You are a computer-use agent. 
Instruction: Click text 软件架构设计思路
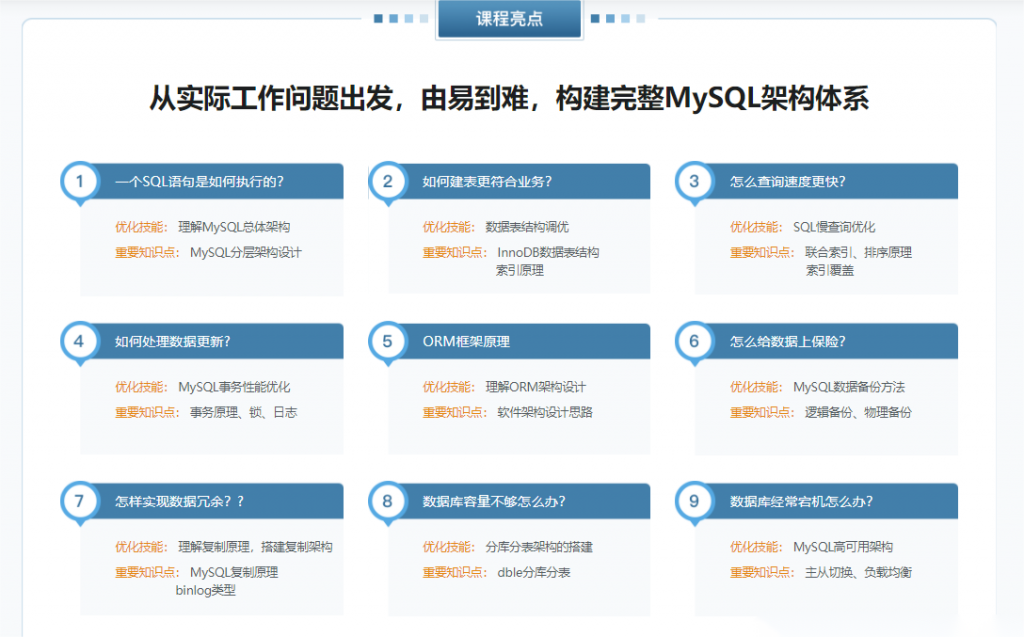[545, 412]
